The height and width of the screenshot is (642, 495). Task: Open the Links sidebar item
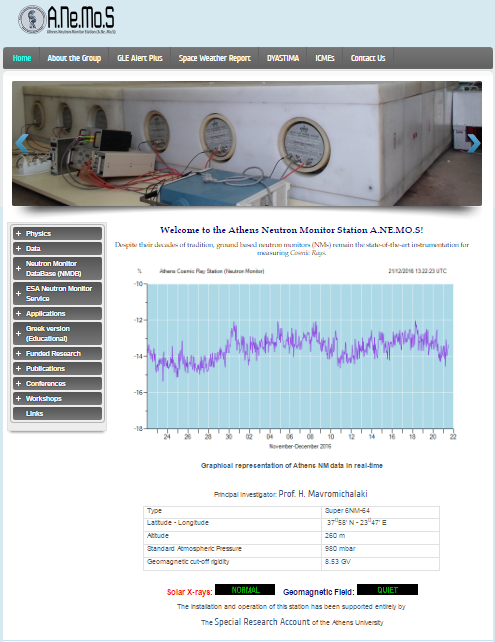point(57,414)
